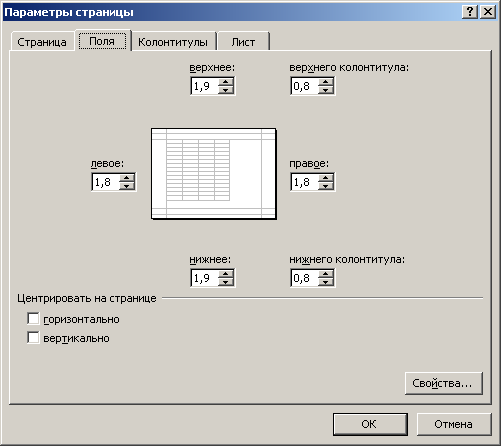Close the Параметры страницы dialog
Screen dimensions: 501x446
(488, 12)
